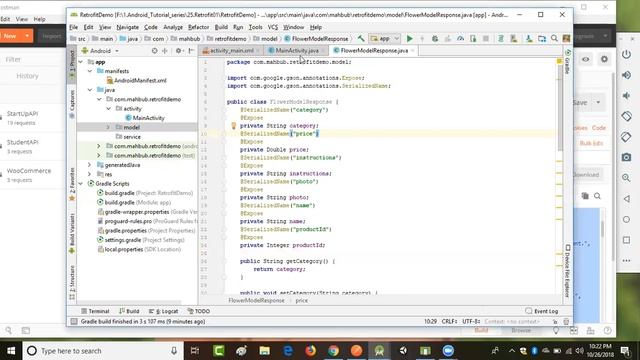Open the Navigate menu

tap(127, 27)
